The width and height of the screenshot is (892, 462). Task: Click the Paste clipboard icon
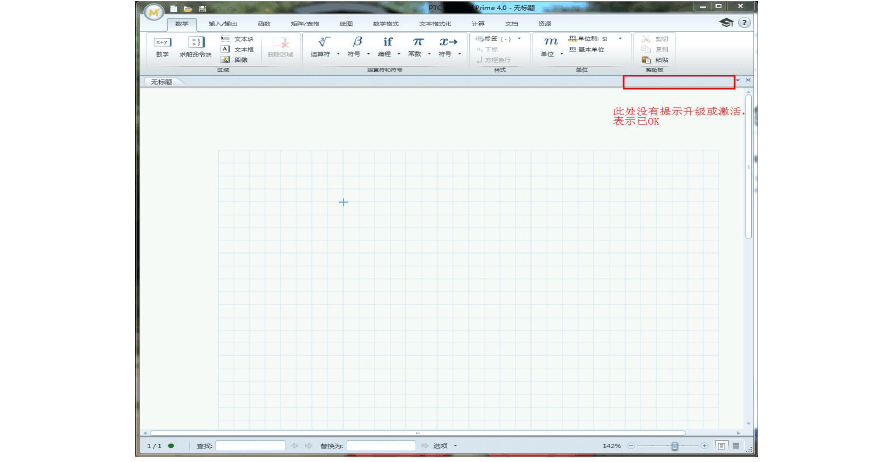pos(646,60)
